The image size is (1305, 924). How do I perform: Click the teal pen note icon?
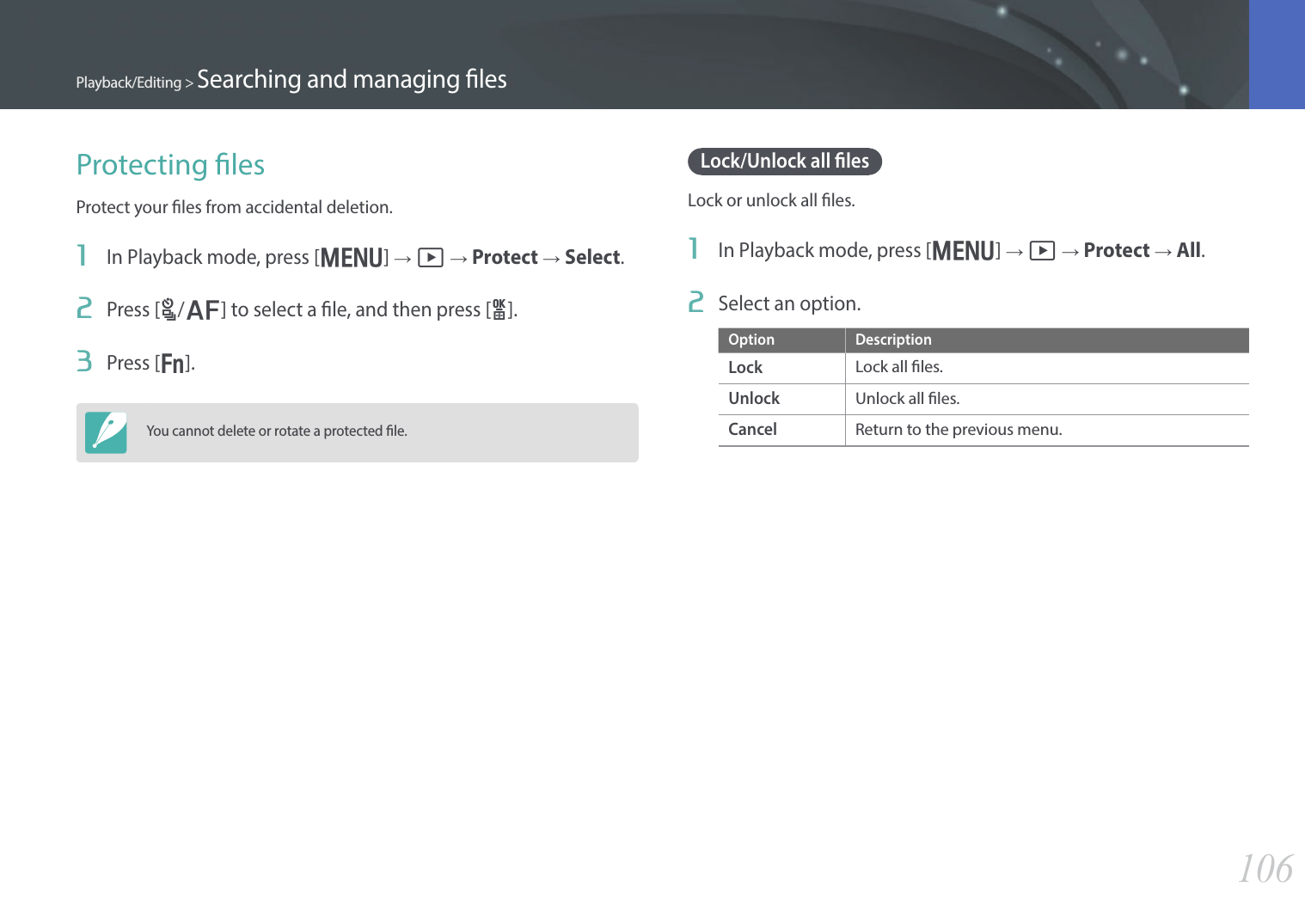tap(106, 432)
